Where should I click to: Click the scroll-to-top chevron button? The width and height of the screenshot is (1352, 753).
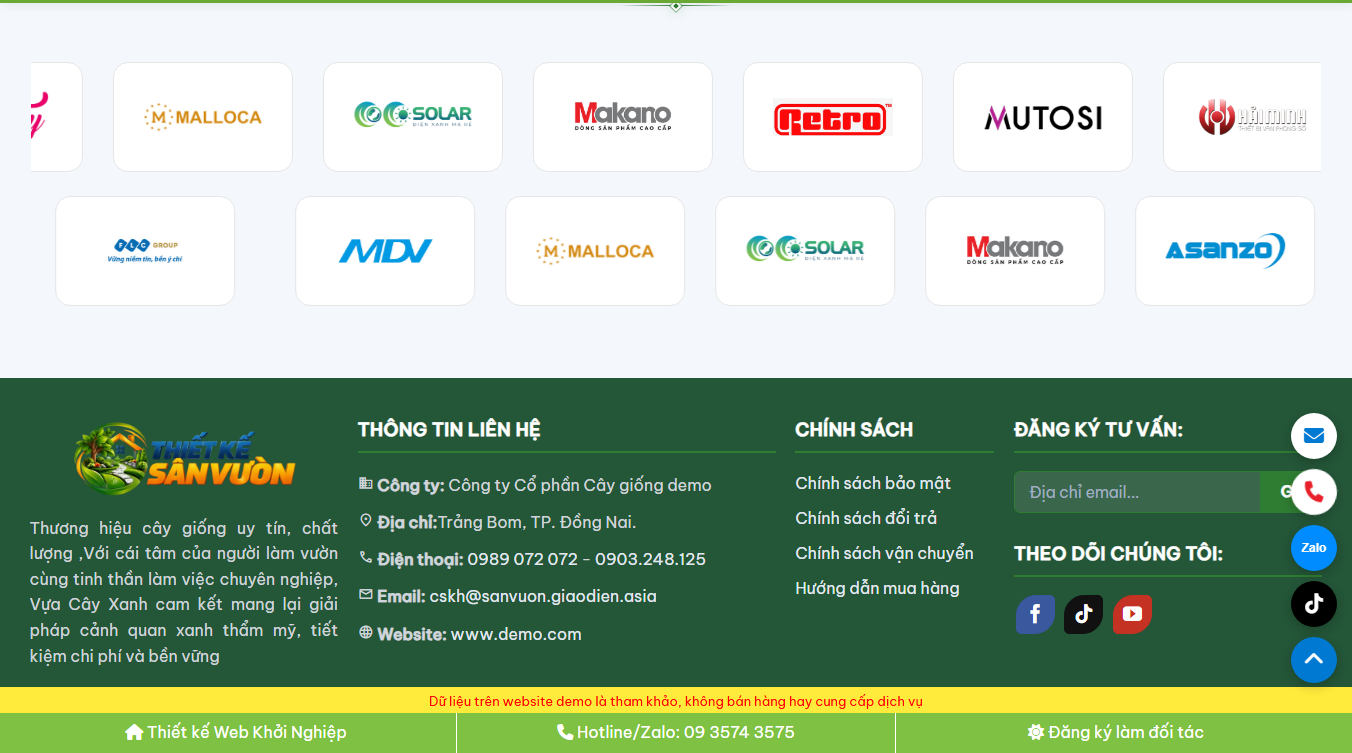pyautogui.click(x=1313, y=660)
